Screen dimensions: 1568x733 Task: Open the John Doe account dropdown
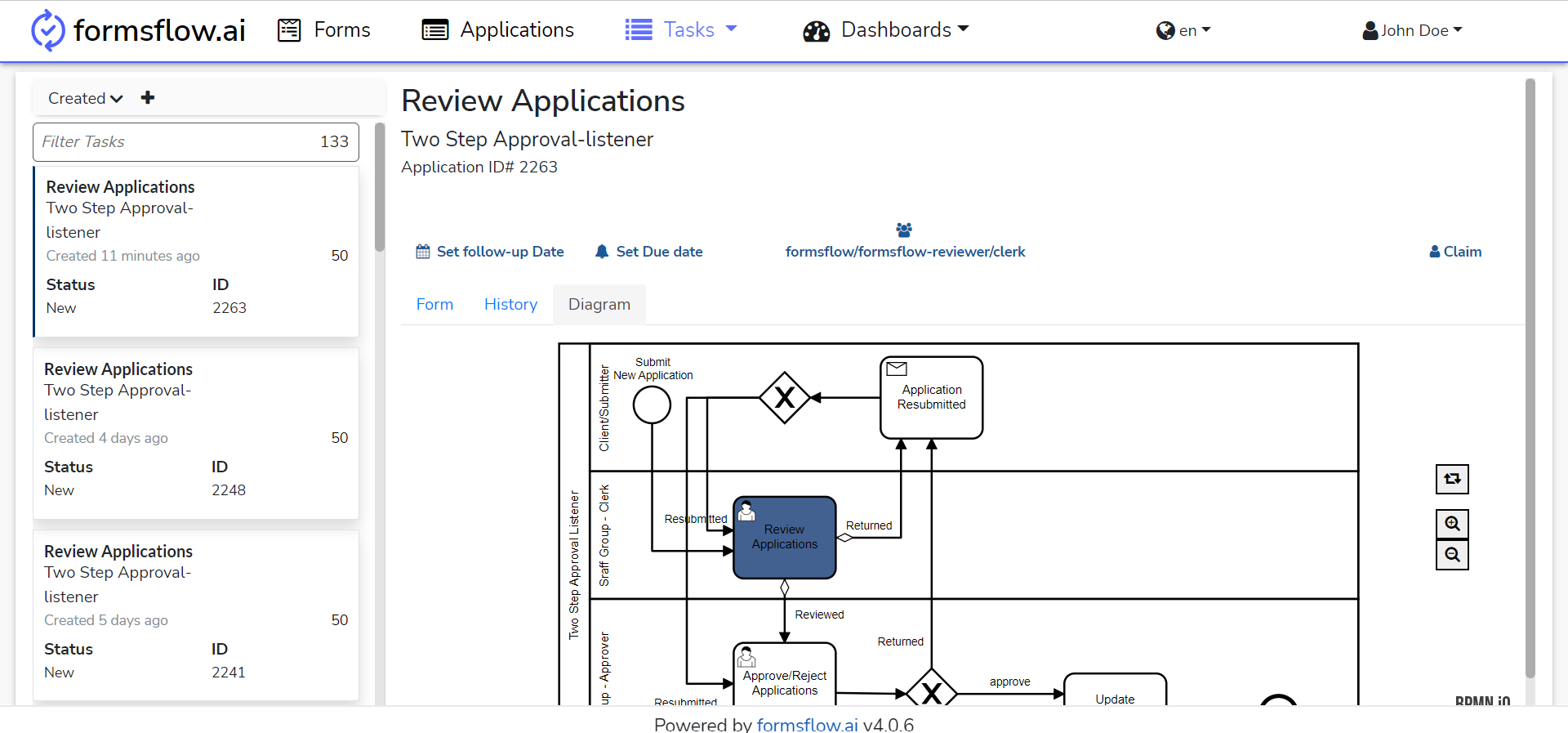click(x=1412, y=31)
